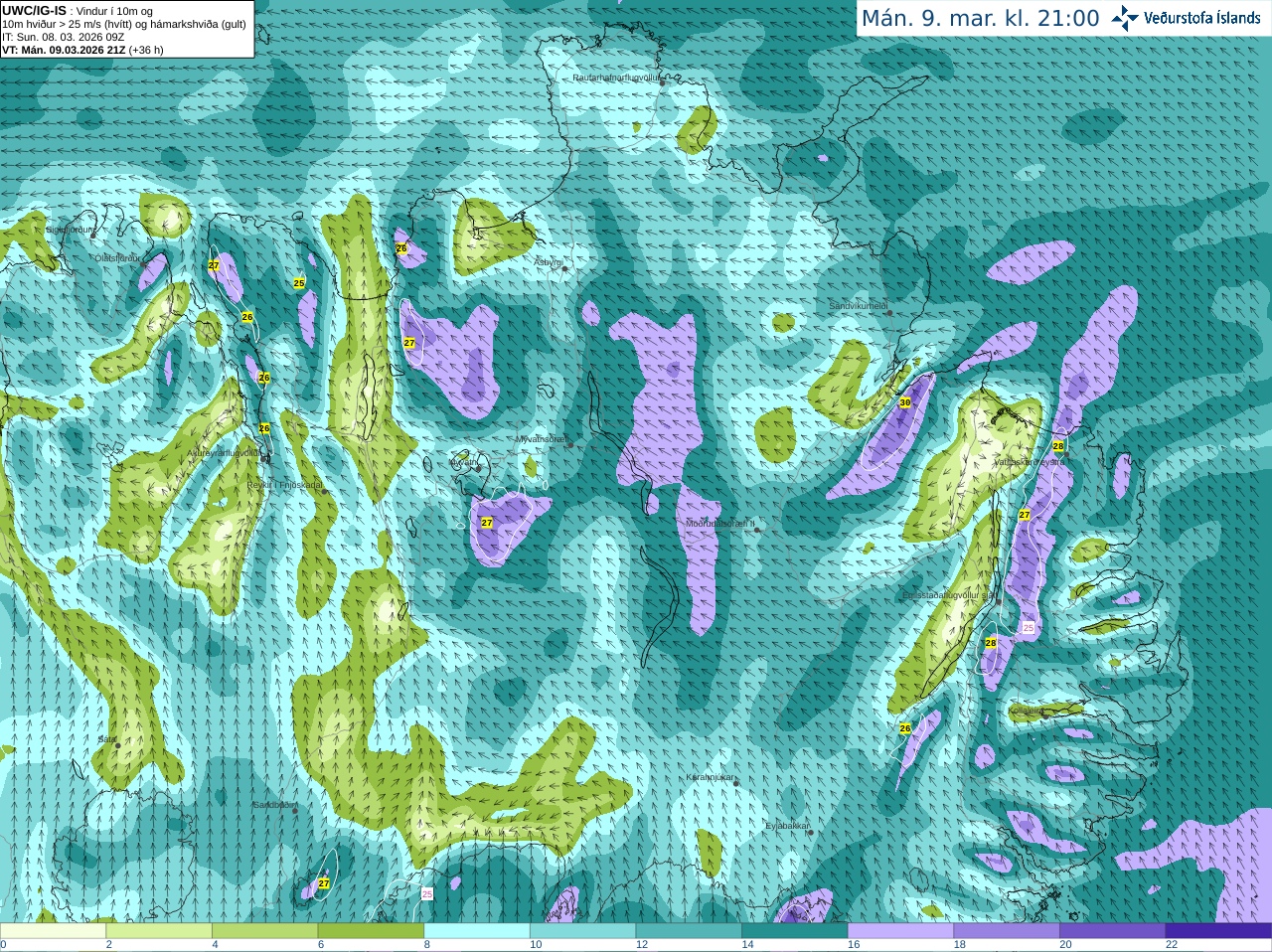Screen dimensions: 1272x952
Task: Click the yellow 25 max gust marker
Action: tap(299, 283)
